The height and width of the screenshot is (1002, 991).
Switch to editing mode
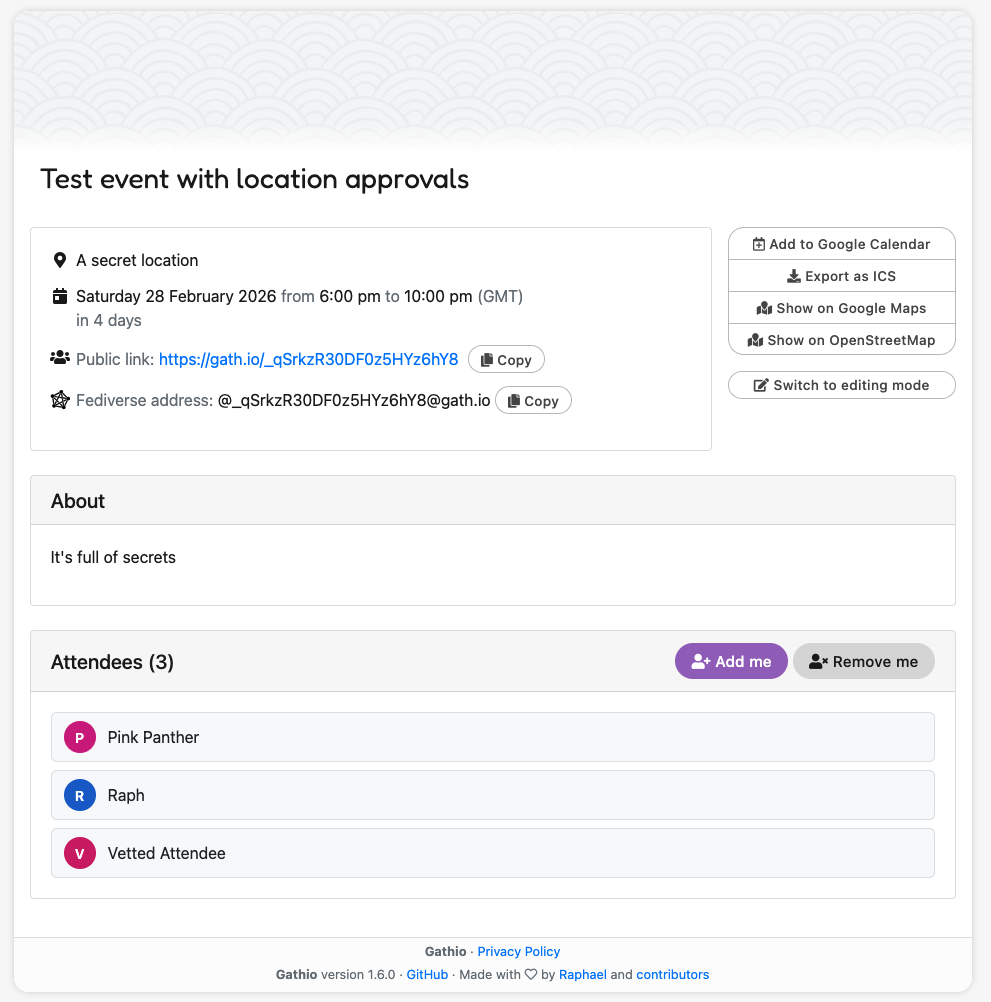click(841, 385)
